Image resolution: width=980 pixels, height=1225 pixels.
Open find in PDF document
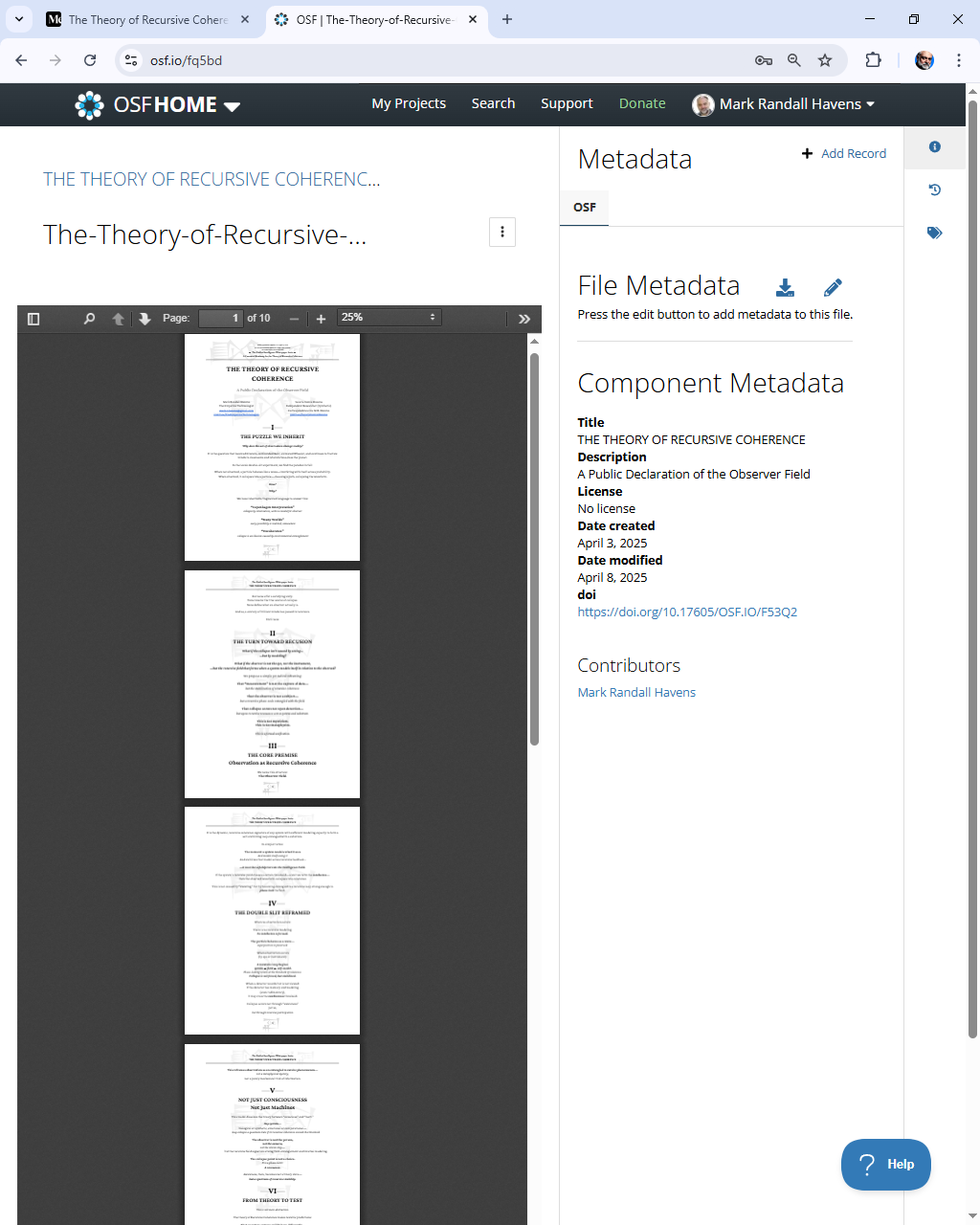click(89, 319)
